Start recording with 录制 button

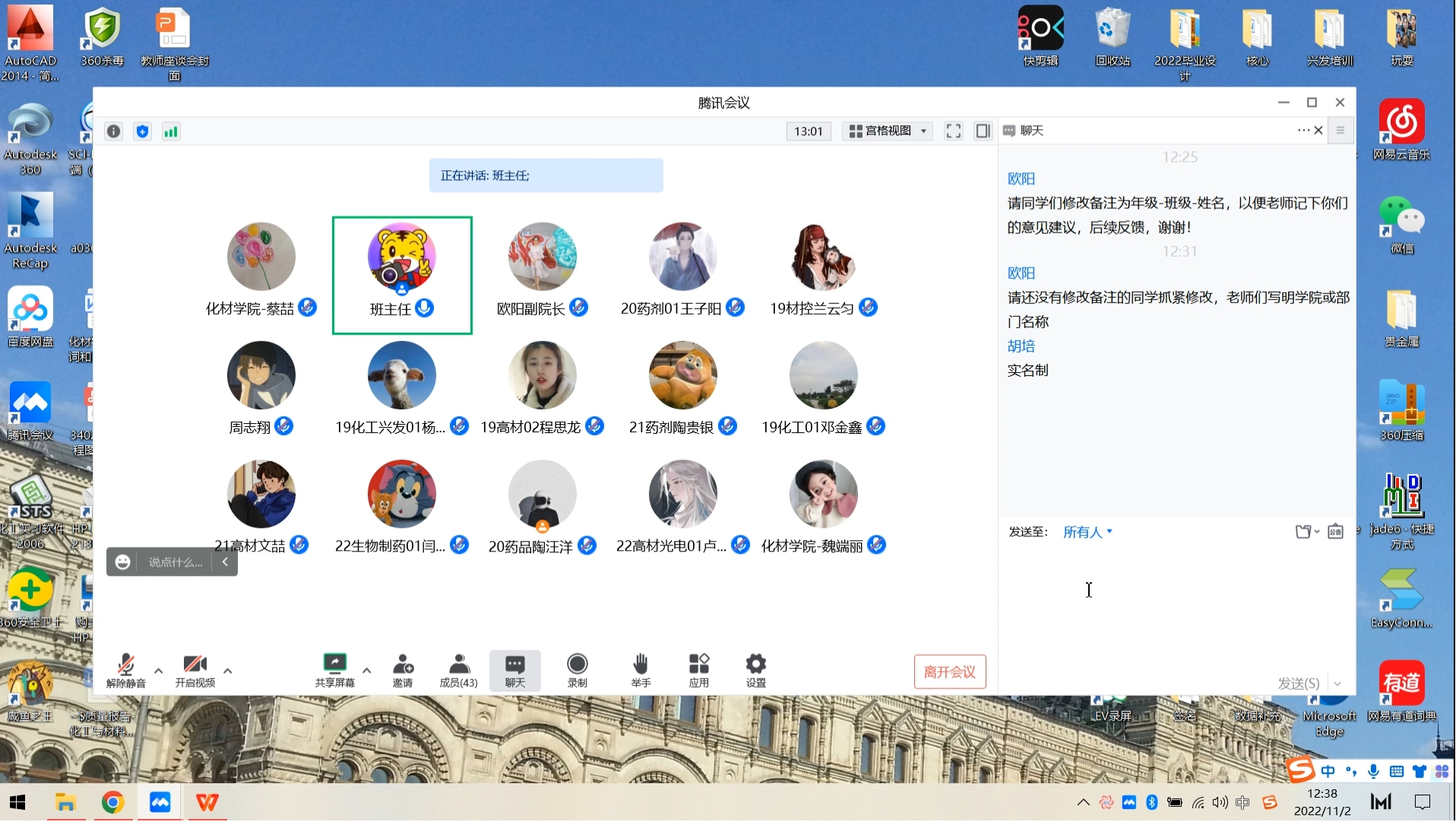click(x=577, y=670)
